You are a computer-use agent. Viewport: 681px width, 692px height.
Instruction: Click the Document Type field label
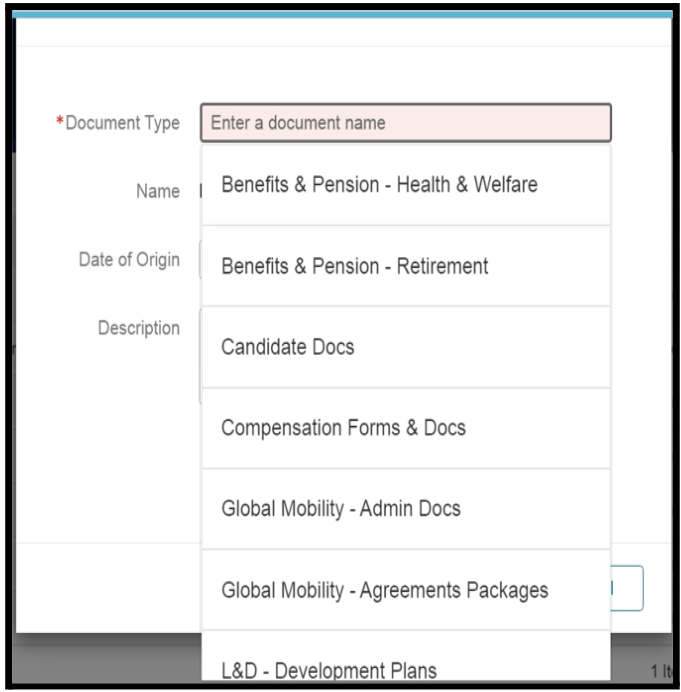point(122,123)
